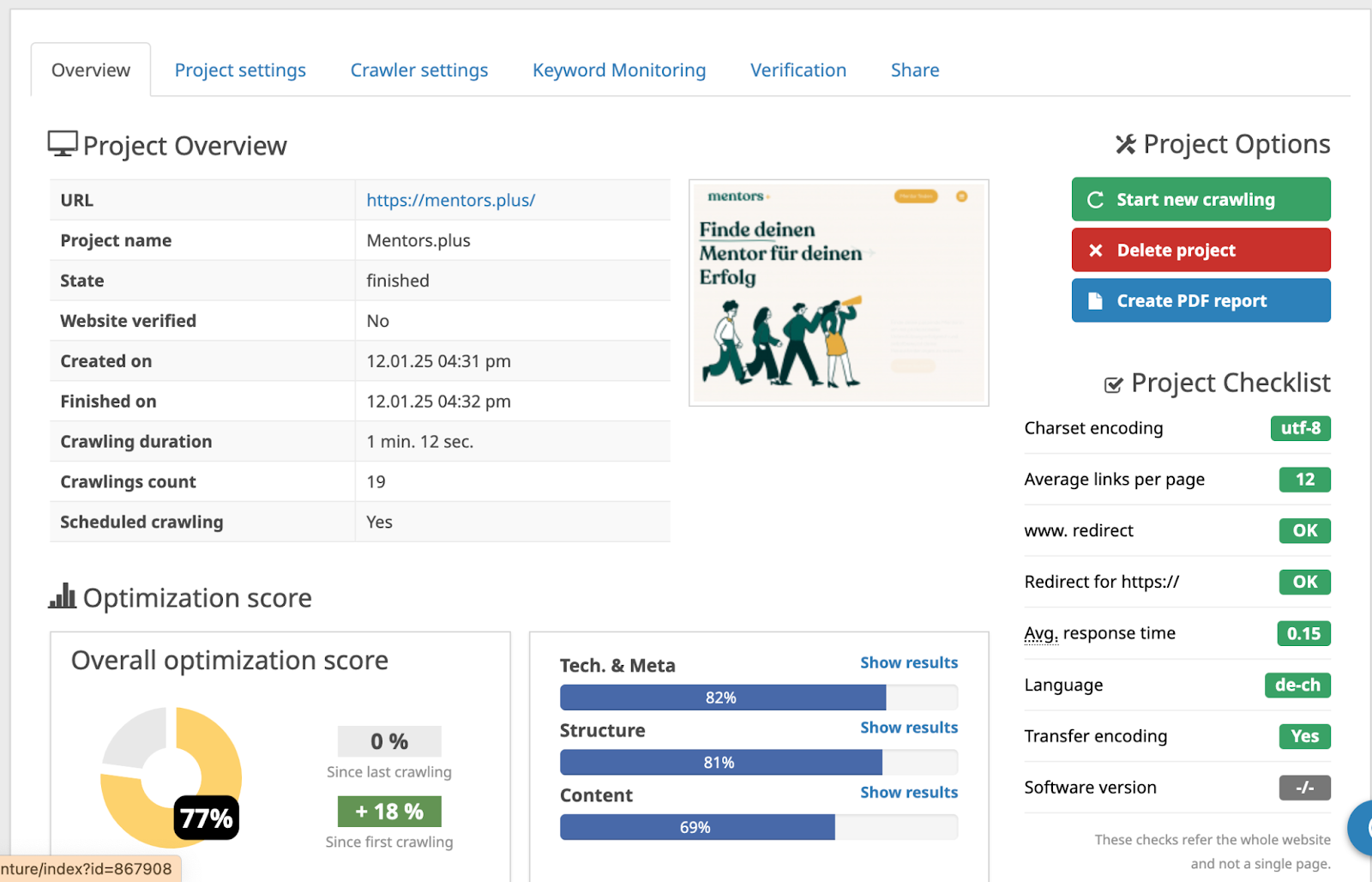This screenshot has width=1372, height=882.
Task: Open the Project settings tab
Action: [x=240, y=70]
